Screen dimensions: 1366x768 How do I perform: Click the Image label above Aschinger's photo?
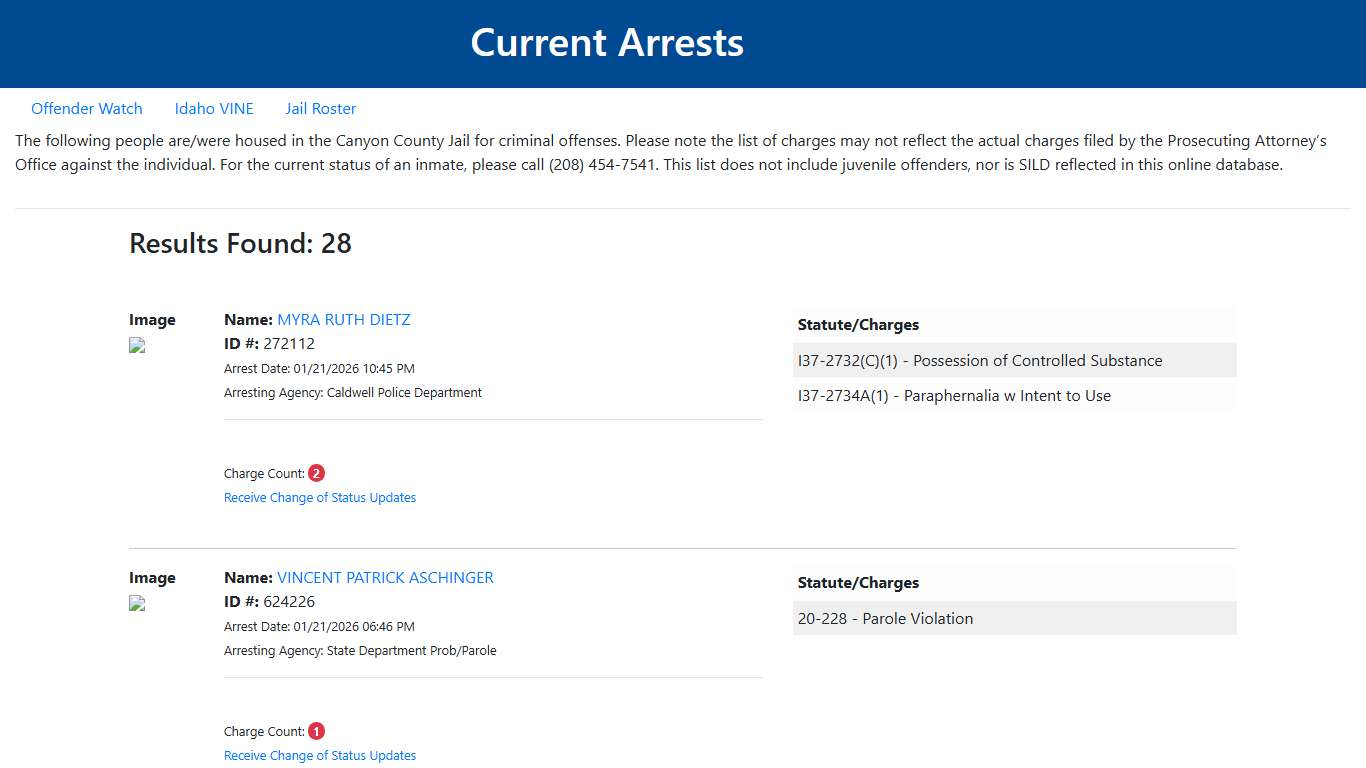tap(152, 577)
